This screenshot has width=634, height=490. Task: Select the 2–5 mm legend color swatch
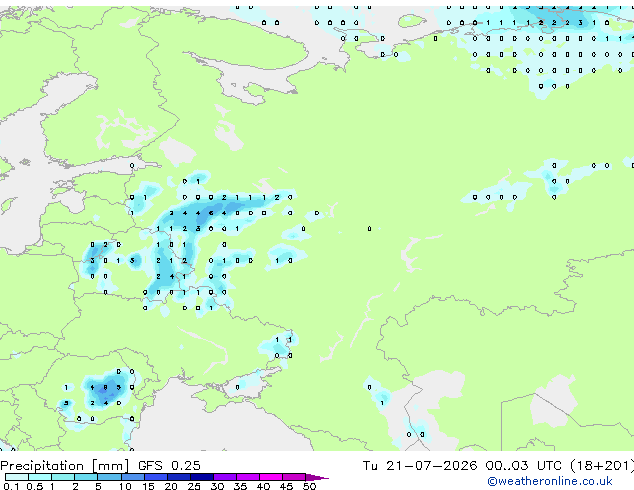[x=86, y=477]
